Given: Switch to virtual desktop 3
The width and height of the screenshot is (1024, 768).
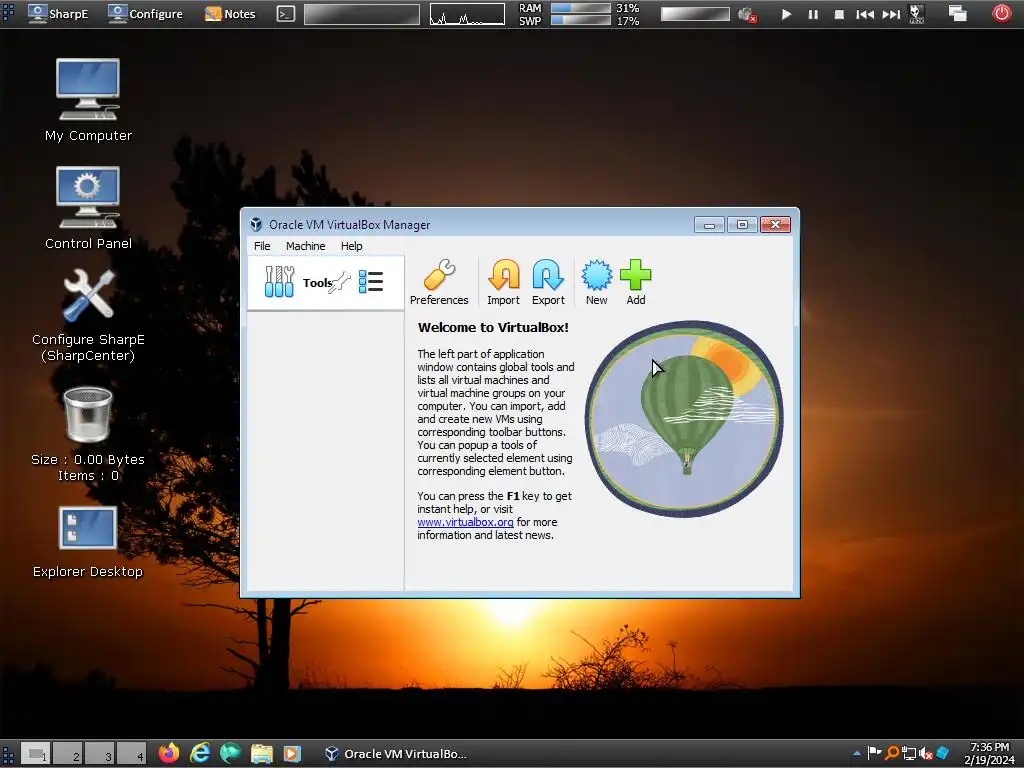Looking at the screenshot, I should [x=100, y=754].
